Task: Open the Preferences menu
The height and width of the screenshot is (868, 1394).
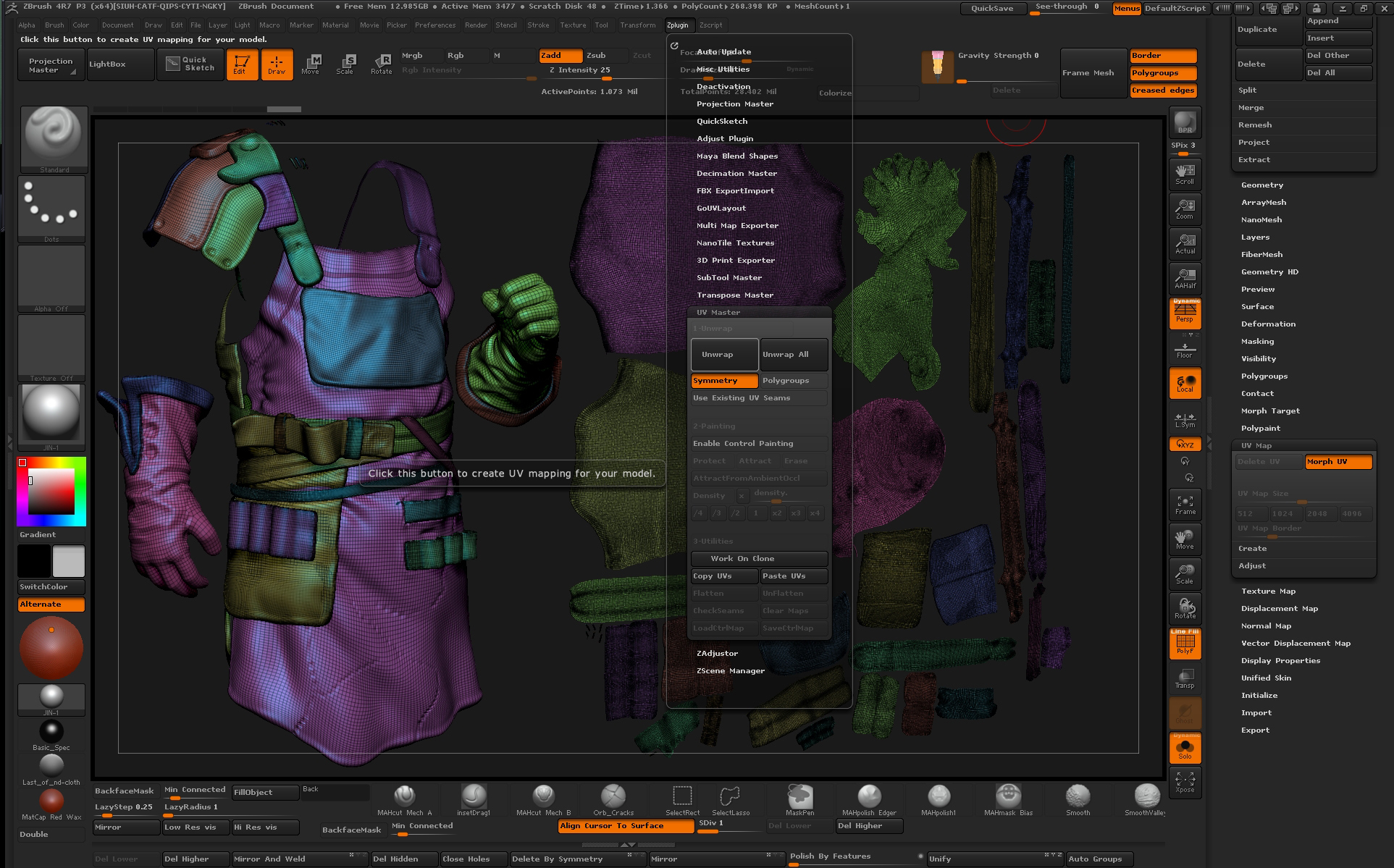Action: (435, 25)
